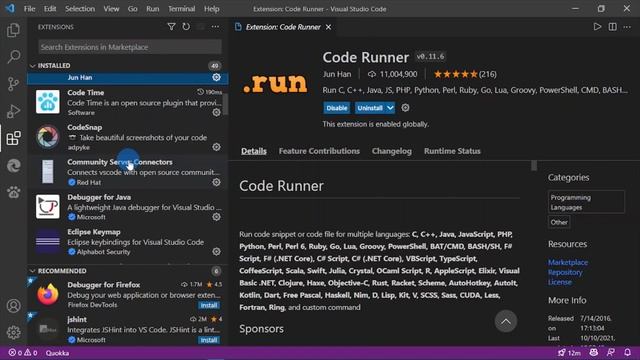This screenshot has height=360, width=640.
Task: Open the Search view in activity bar
Action: point(13,57)
